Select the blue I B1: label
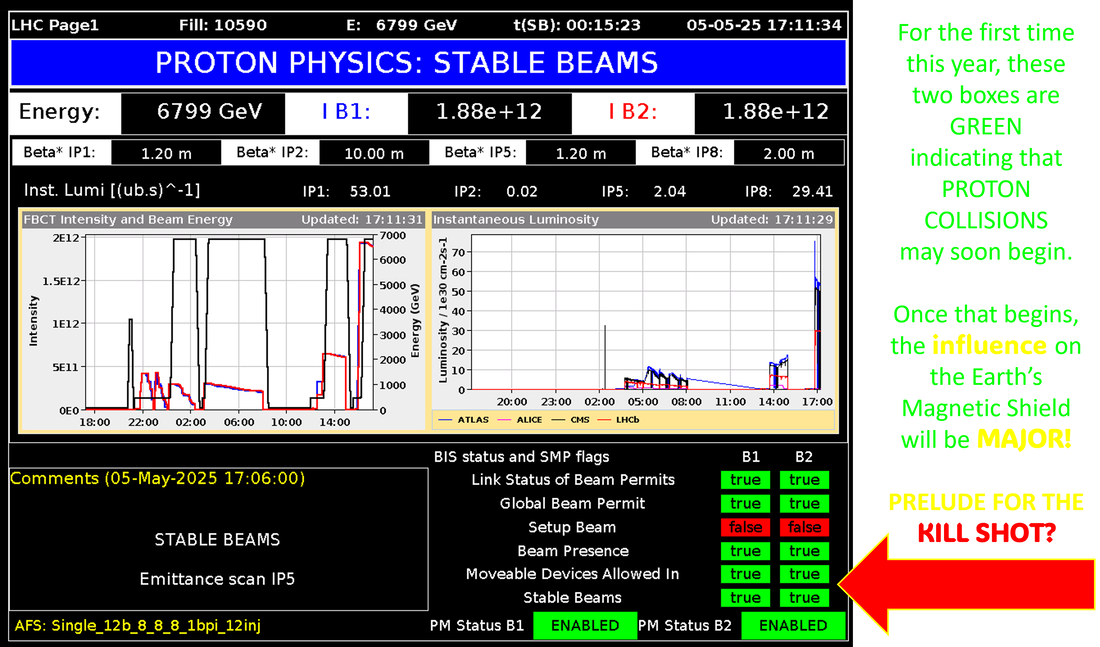The width and height of the screenshot is (1100, 647). coord(346,112)
